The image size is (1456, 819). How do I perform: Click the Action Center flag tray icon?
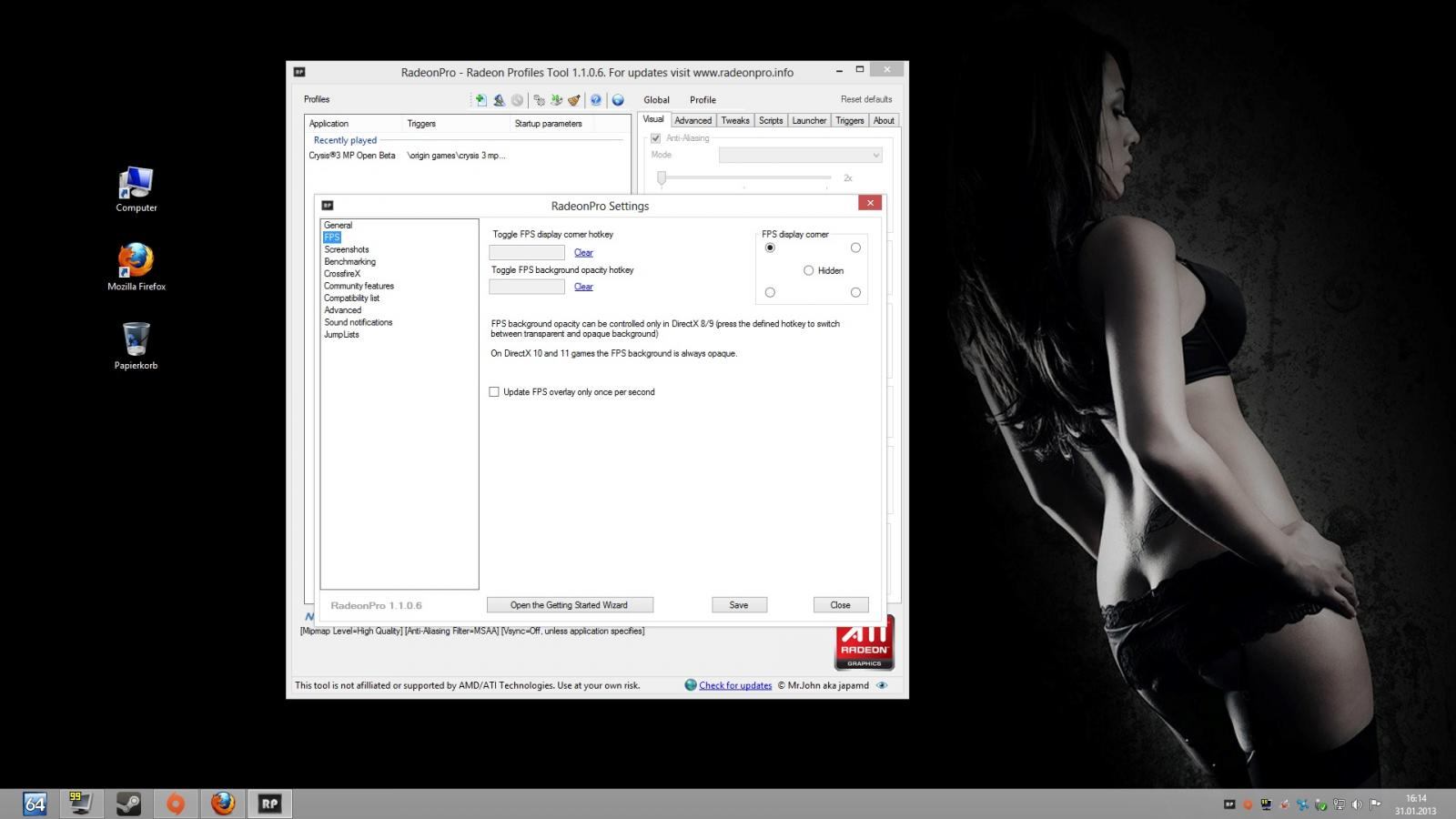coord(1375,804)
